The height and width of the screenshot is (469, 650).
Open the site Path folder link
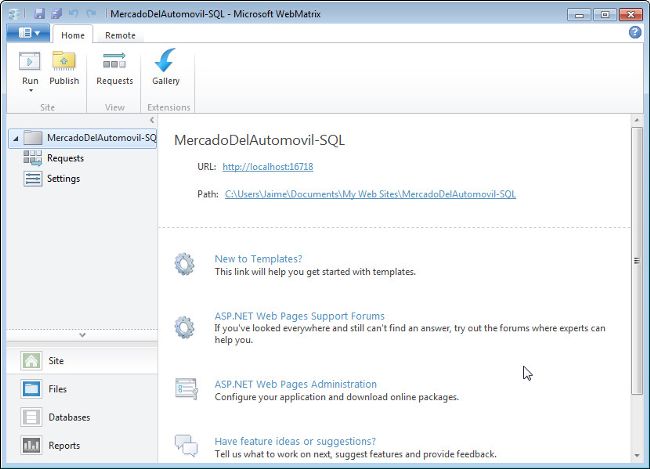point(370,194)
